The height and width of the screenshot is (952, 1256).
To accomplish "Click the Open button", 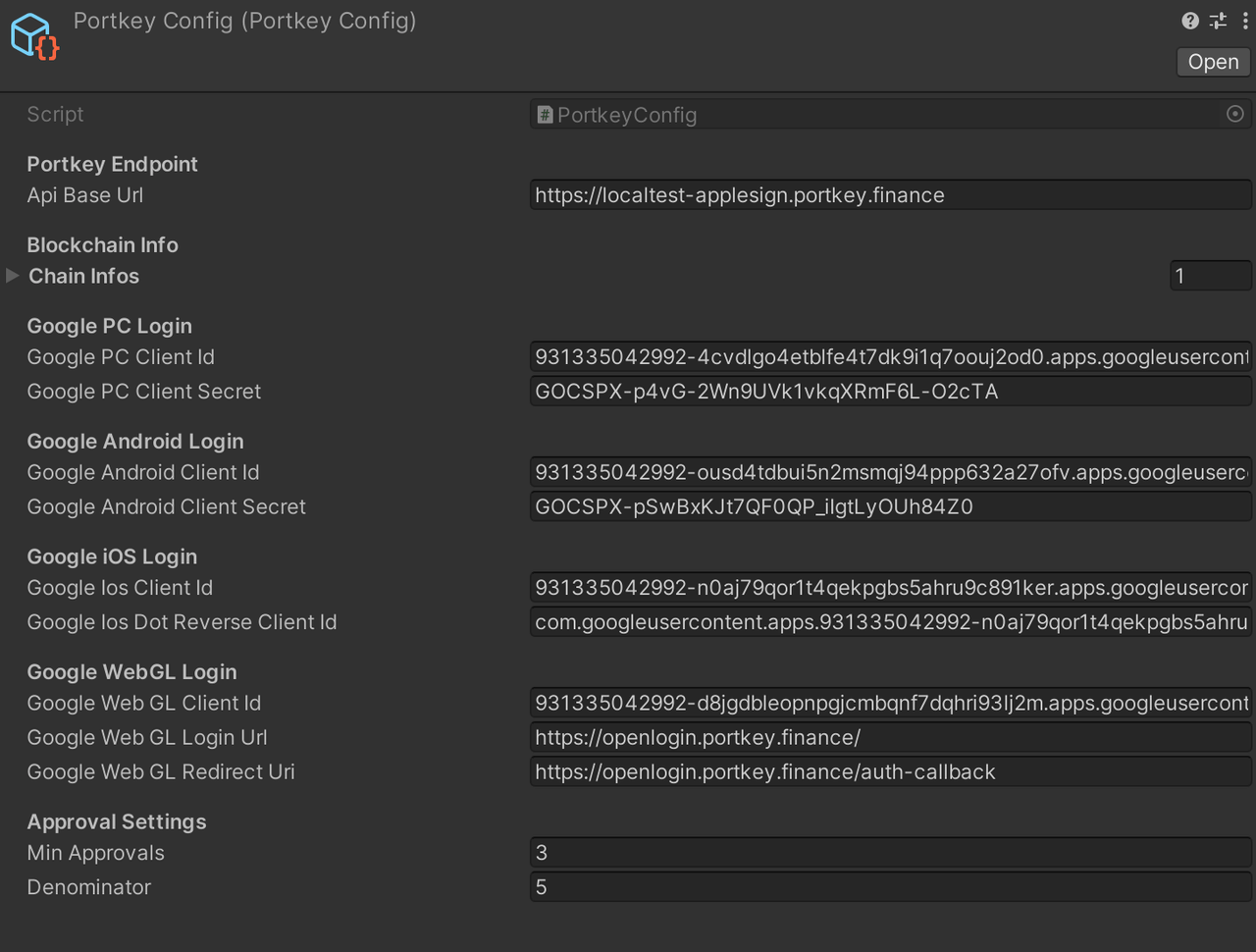I will 1213,62.
